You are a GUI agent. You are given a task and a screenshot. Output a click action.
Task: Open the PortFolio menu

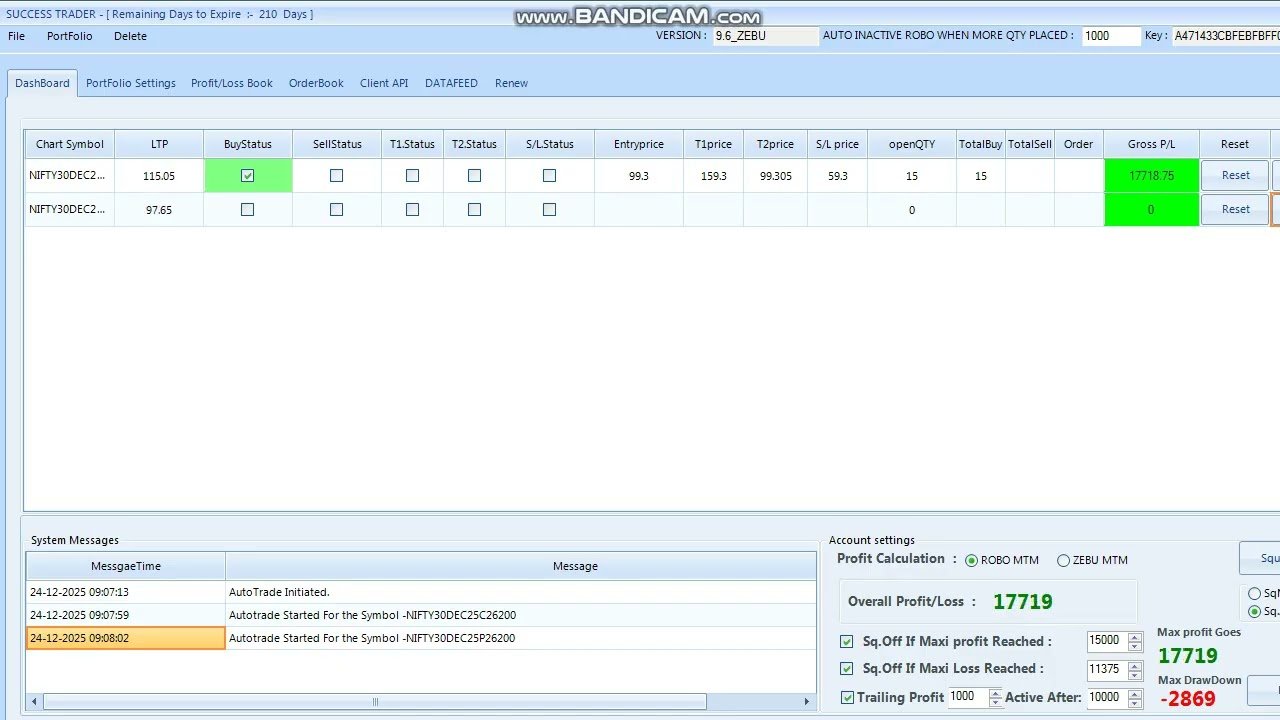coord(69,36)
